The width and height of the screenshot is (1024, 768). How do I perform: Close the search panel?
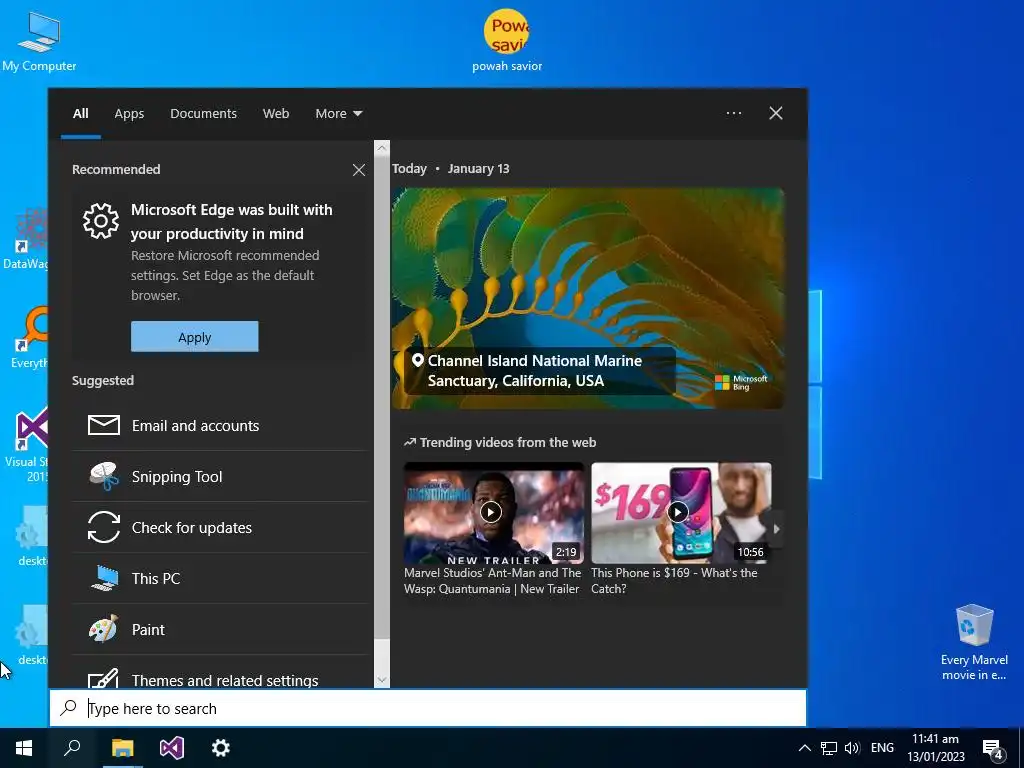point(776,113)
